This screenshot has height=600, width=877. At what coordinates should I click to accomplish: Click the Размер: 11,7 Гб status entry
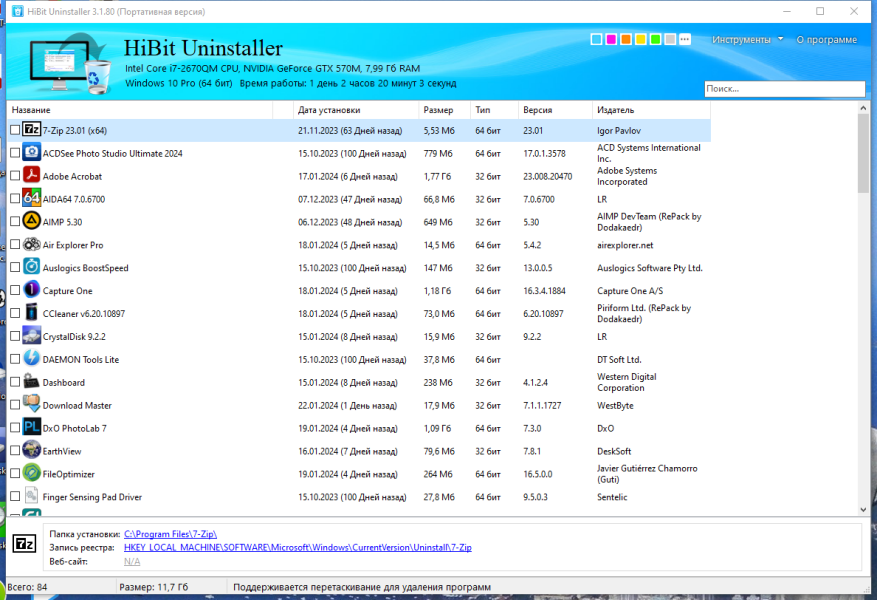(154, 587)
